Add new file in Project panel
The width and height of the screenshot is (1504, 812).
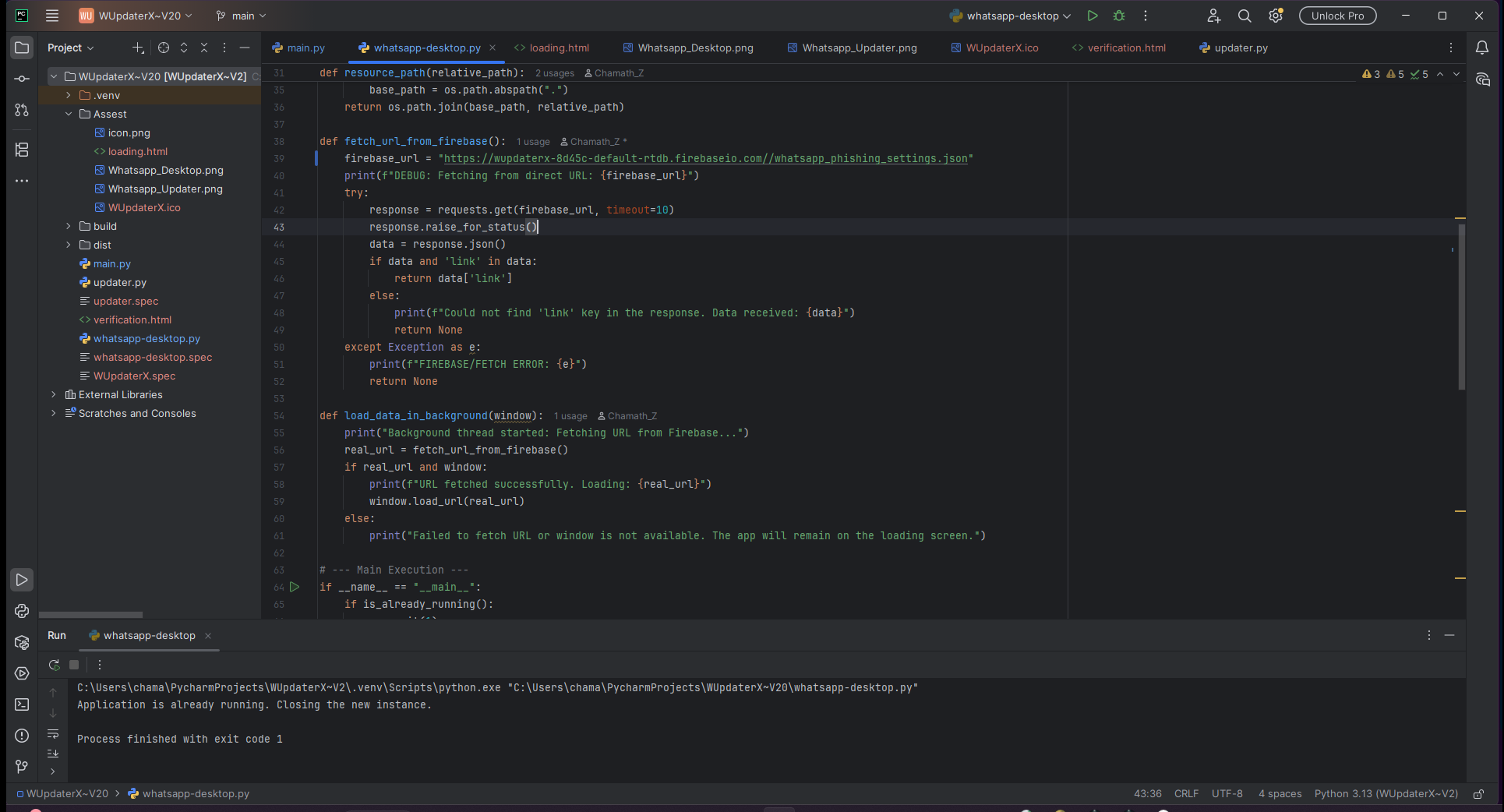138,48
